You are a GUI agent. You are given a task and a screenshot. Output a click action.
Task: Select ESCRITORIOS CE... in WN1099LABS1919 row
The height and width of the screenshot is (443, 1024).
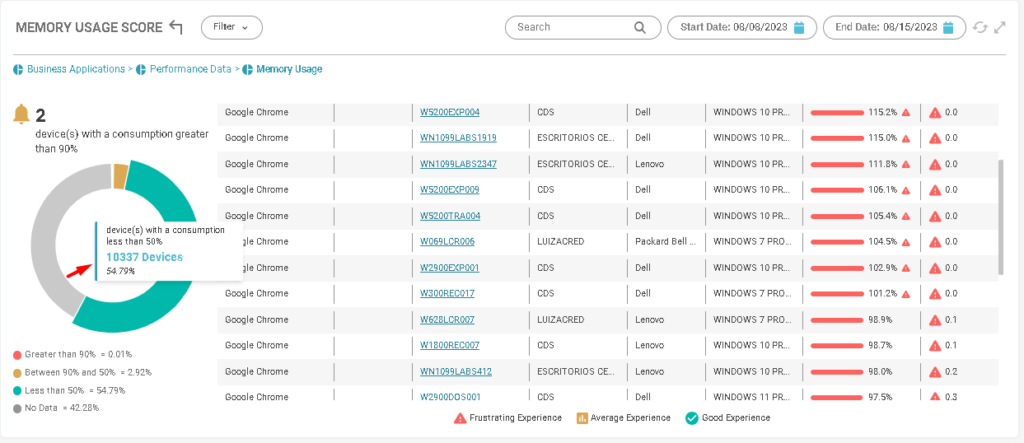(575, 138)
